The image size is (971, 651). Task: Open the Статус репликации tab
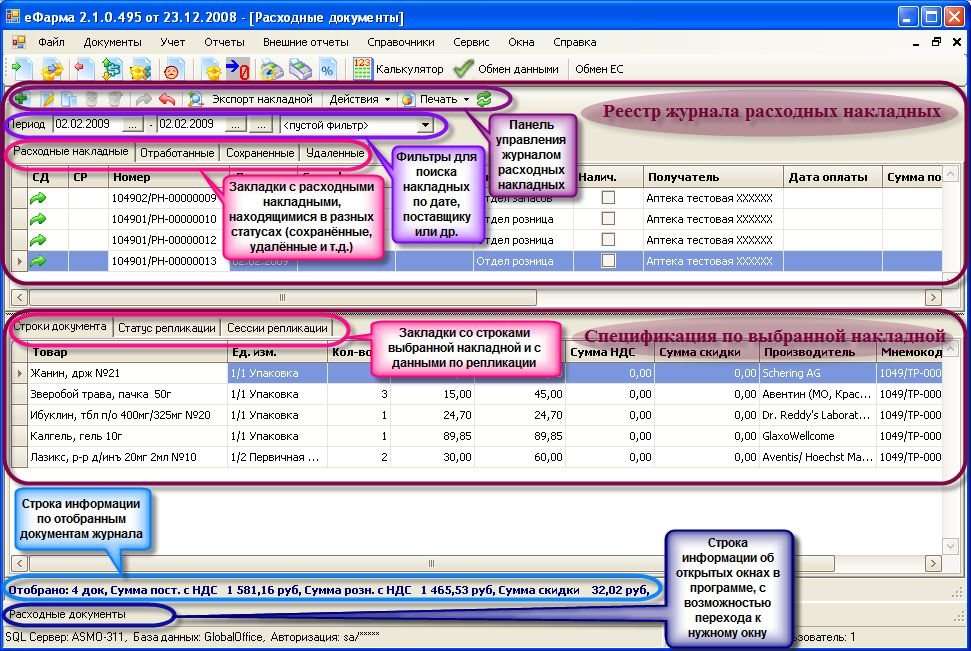[167, 328]
